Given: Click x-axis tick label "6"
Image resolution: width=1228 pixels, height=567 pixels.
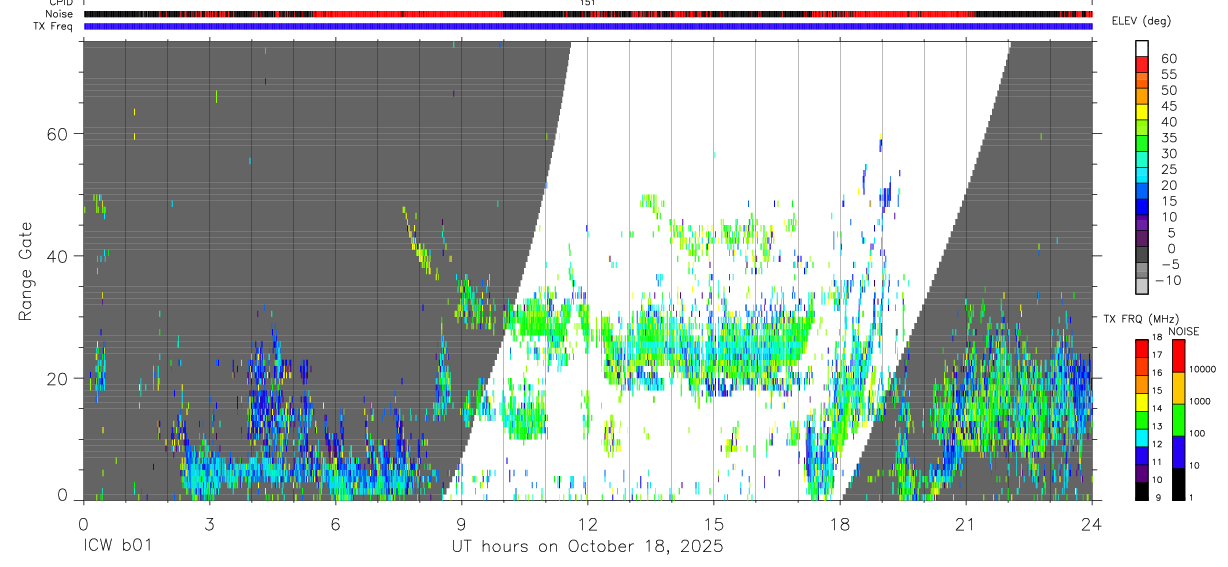Looking at the screenshot, I should coord(335,524).
